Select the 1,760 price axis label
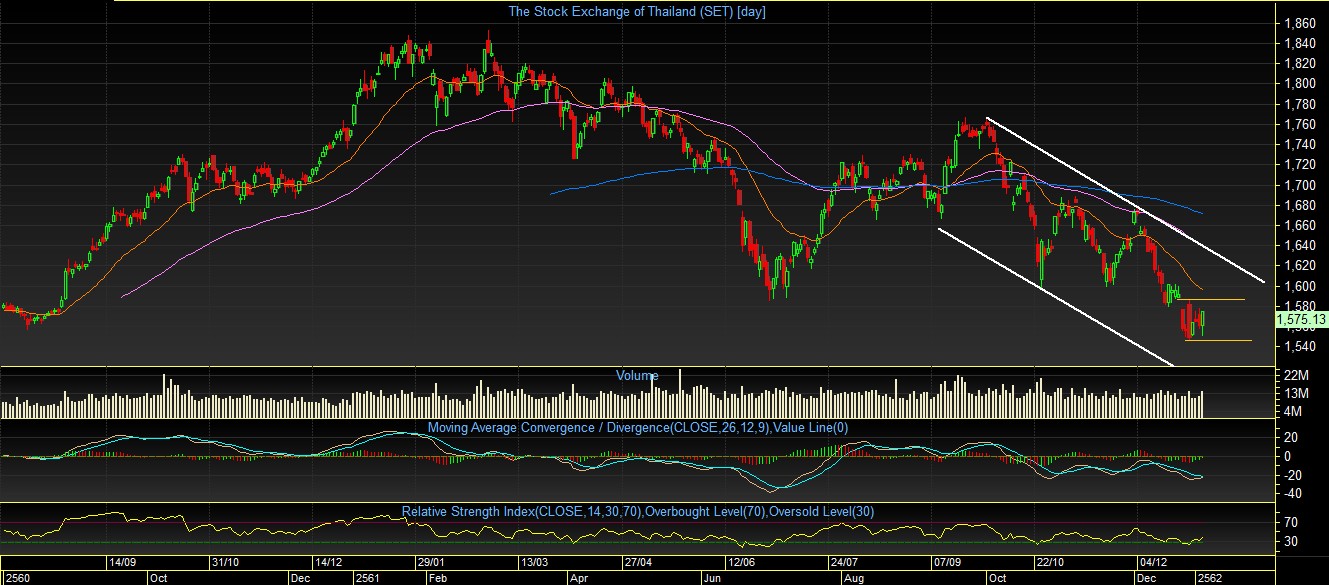The image size is (1329, 585). 1299,124
